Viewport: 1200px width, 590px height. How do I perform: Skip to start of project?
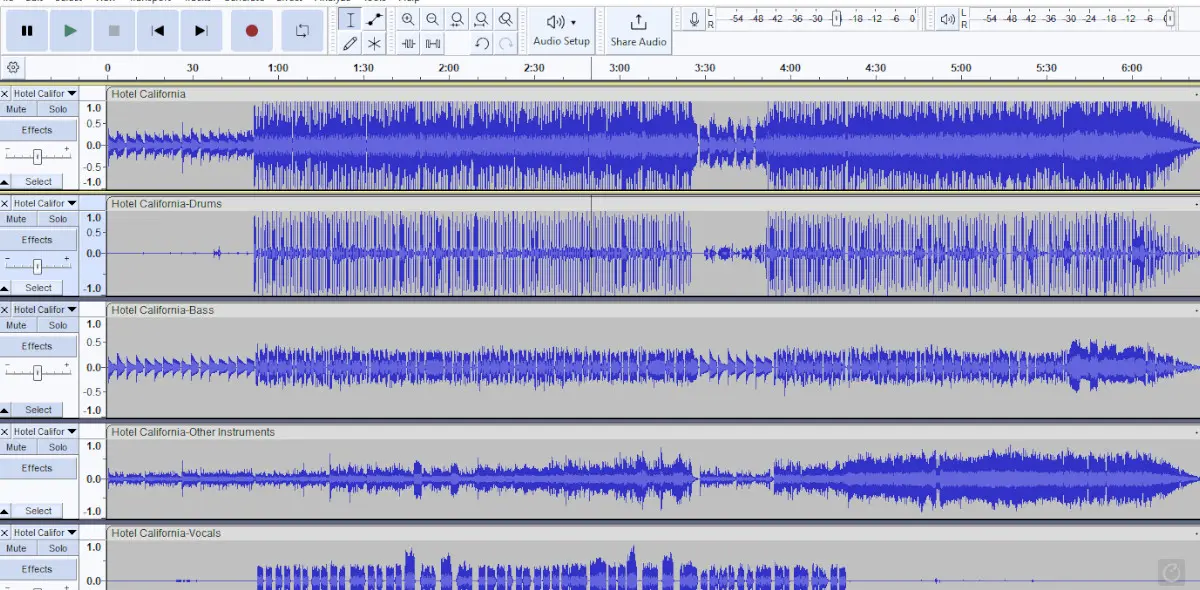tap(158, 31)
